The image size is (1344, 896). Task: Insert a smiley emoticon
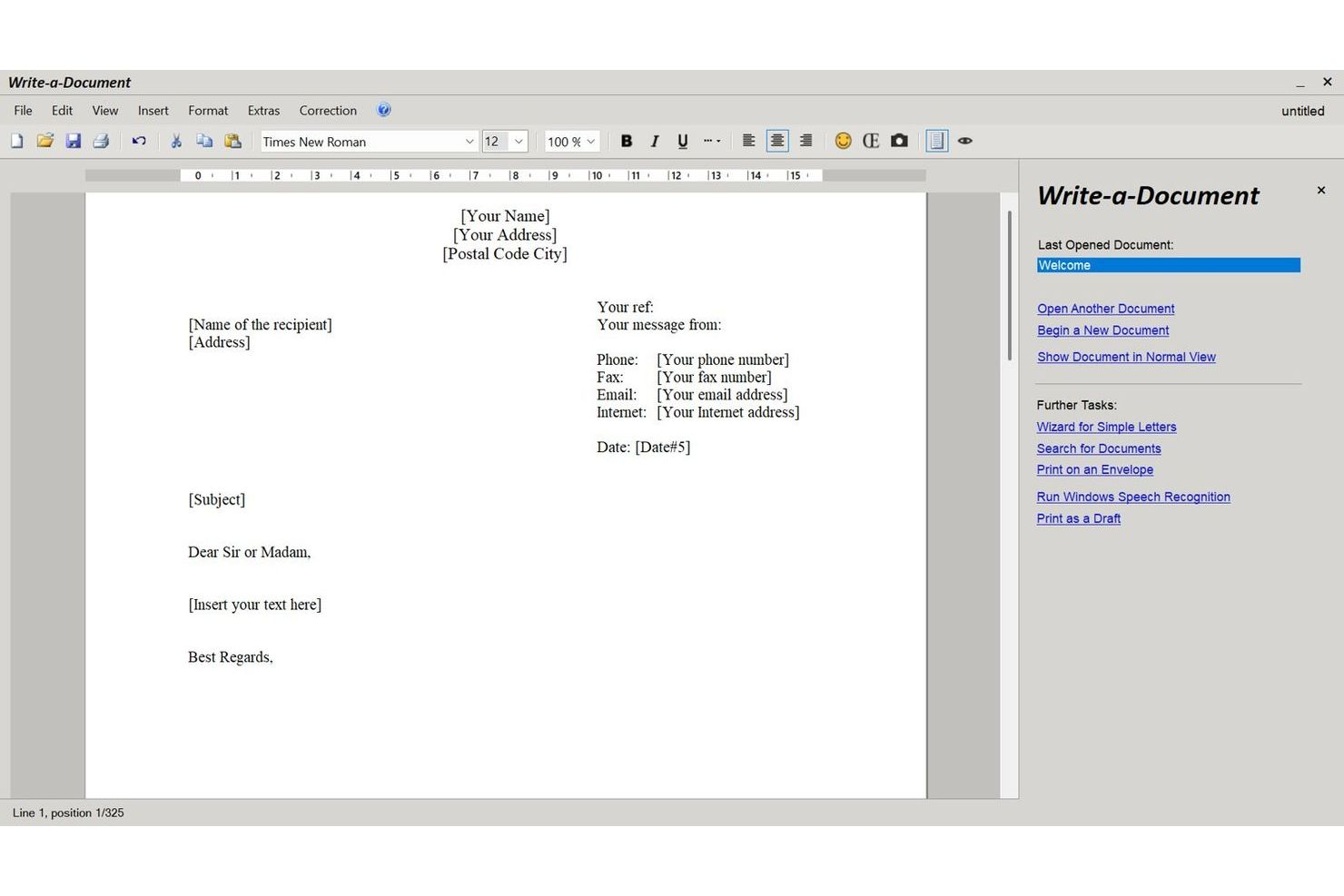tap(844, 141)
